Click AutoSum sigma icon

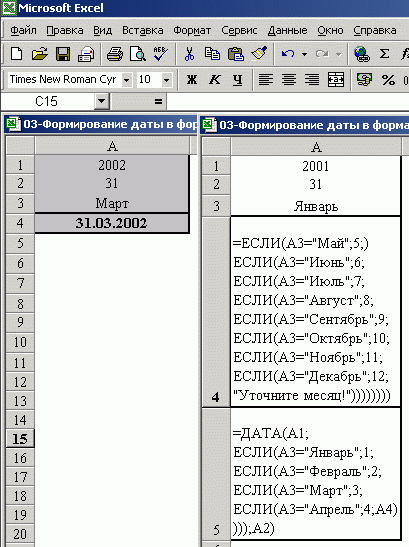pyautogui.click(x=384, y=54)
